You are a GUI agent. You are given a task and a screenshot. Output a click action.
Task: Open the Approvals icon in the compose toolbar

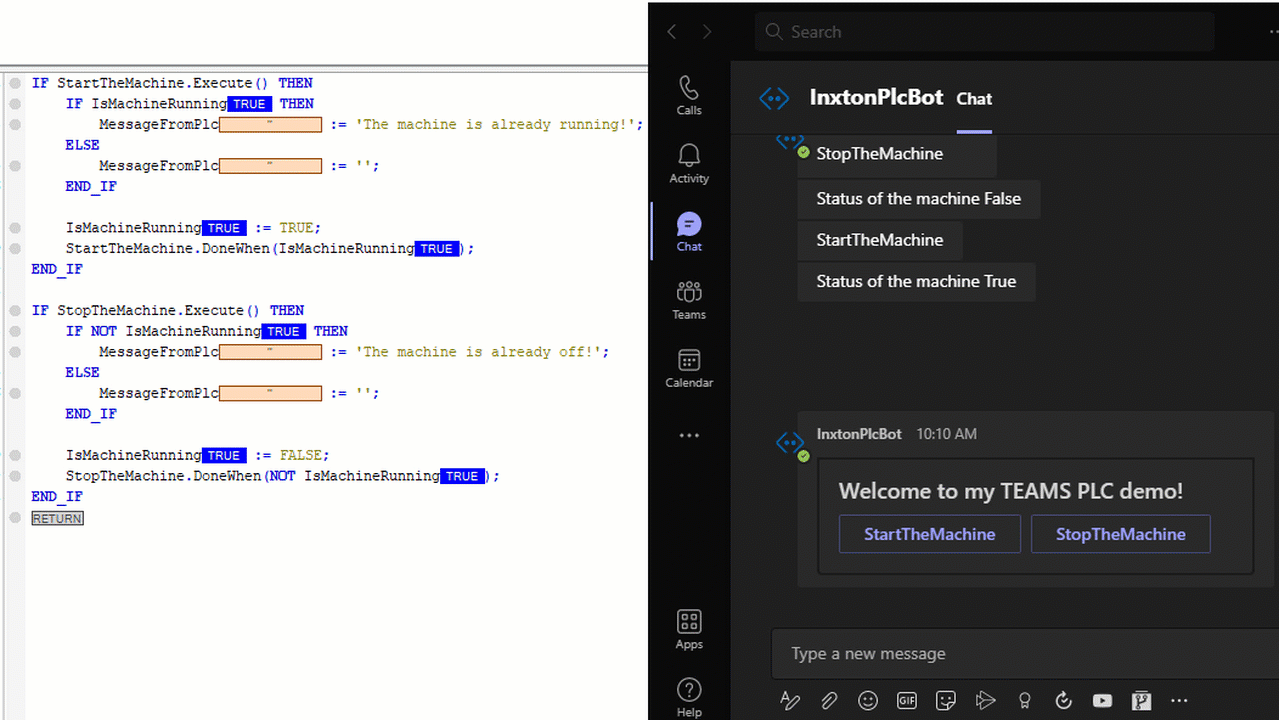(1063, 701)
